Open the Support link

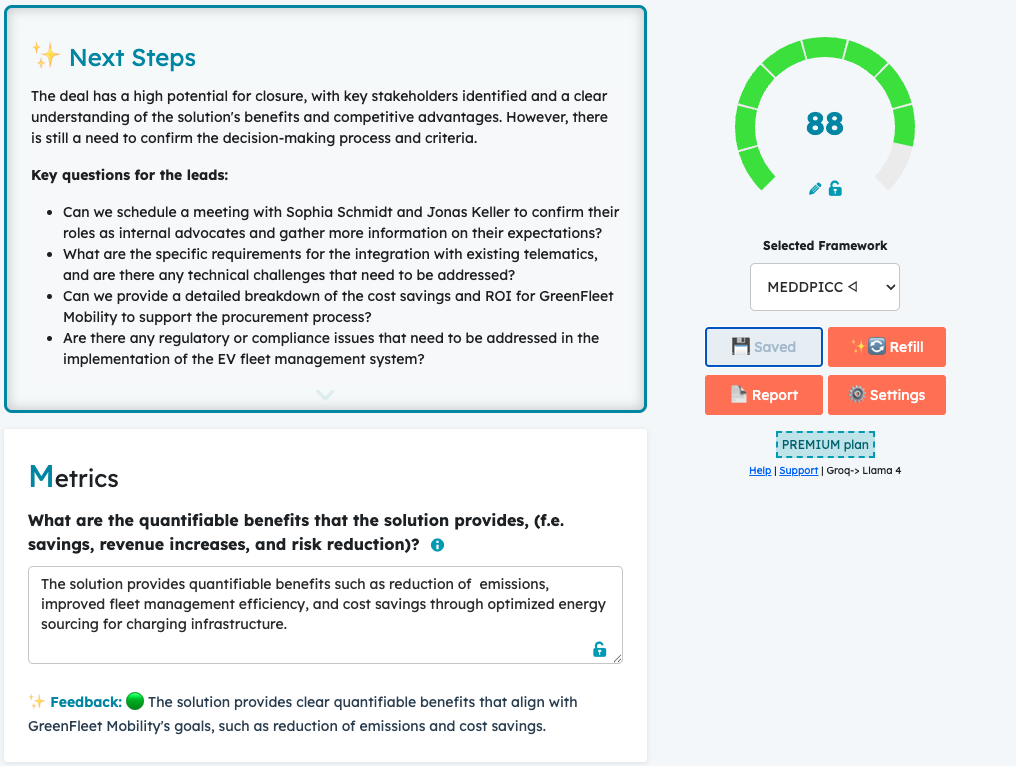pyautogui.click(x=798, y=470)
